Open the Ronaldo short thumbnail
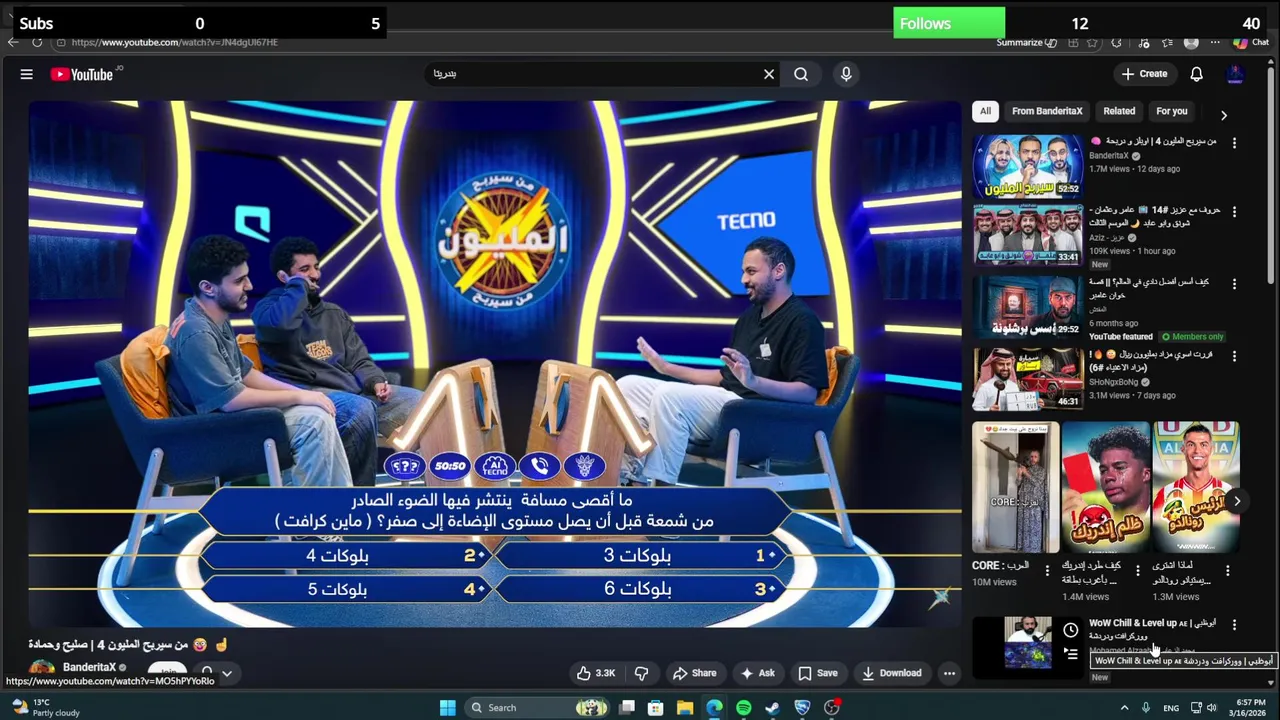Image resolution: width=1280 pixels, height=720 pixels. coord(1196,488)
